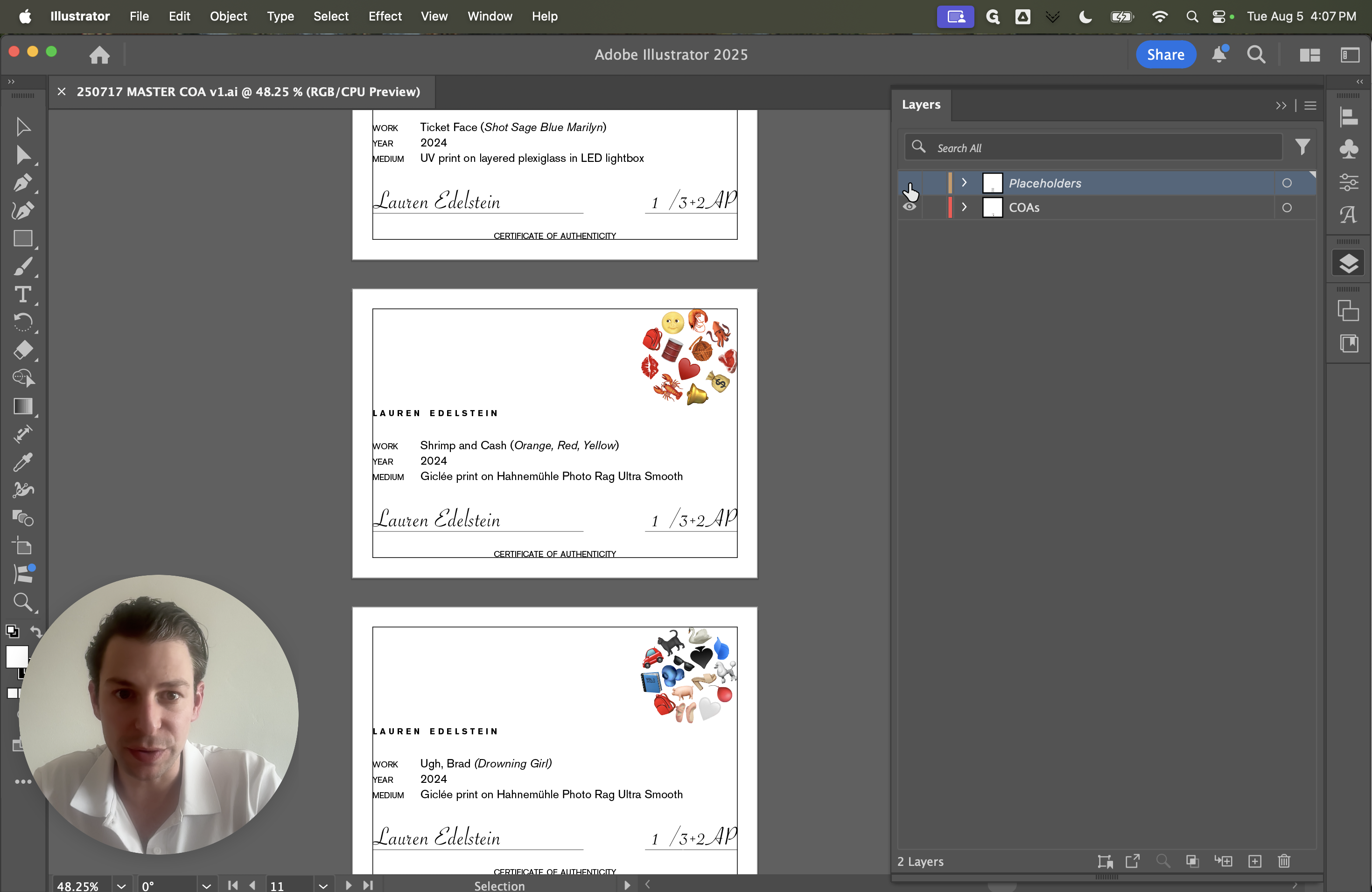This screenshot has height=892, width=1372.
Task: Open the Align panel from dock
Action: pos(1348,118)
